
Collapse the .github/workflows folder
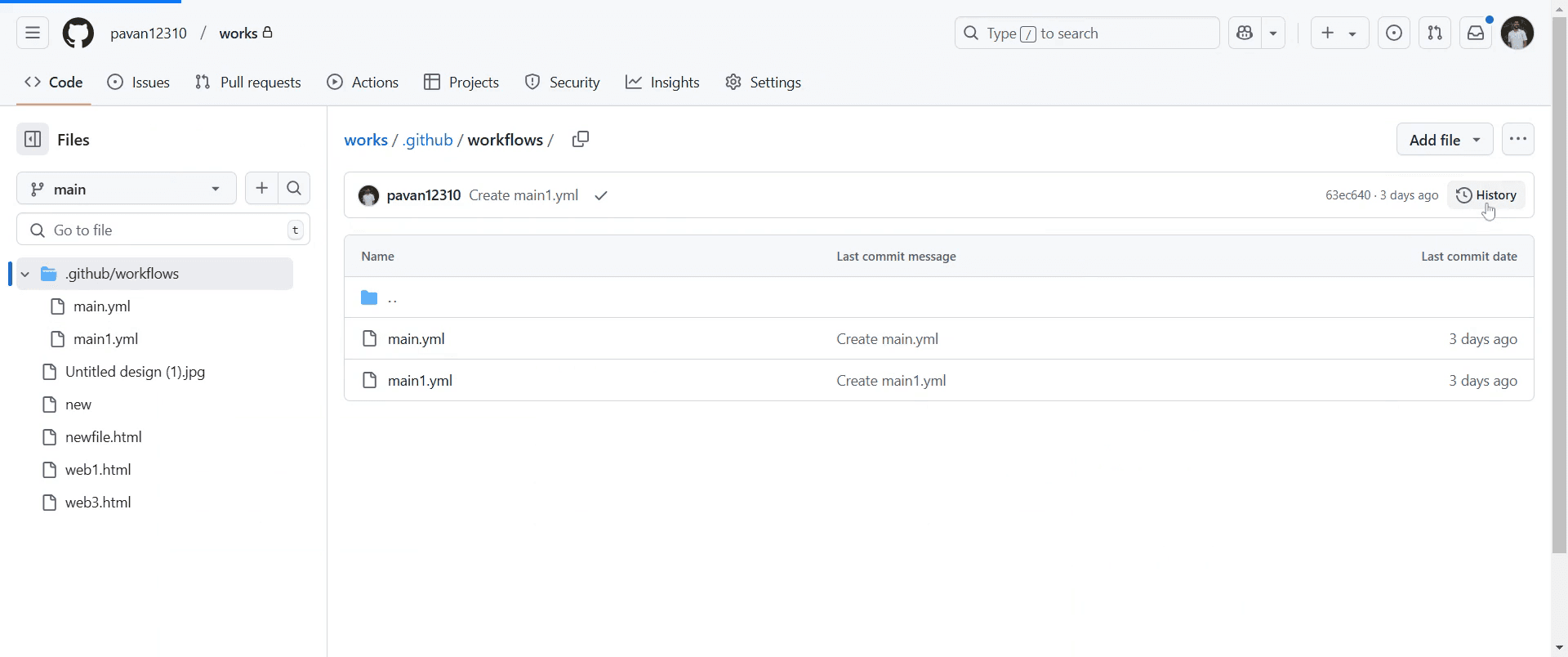tap(24, 274)
